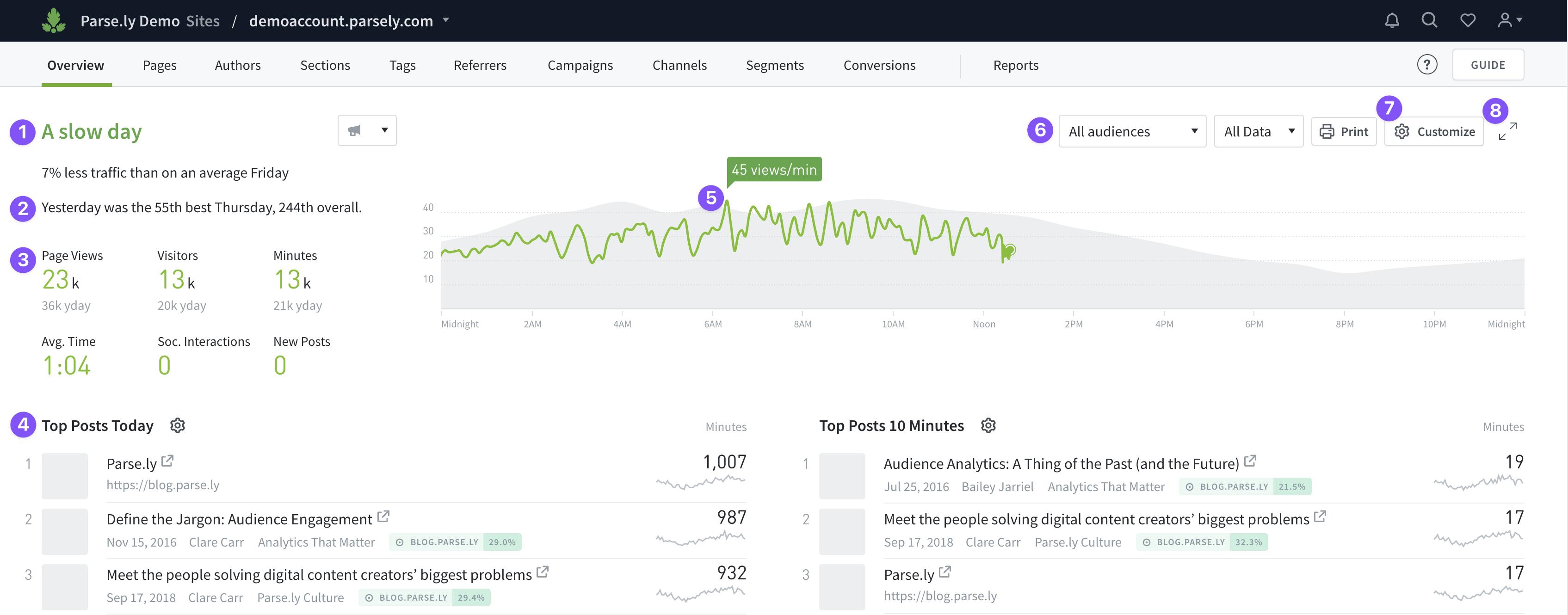Open the All Data dropdown
1568x615 pixels.
tap(1258, 131)
